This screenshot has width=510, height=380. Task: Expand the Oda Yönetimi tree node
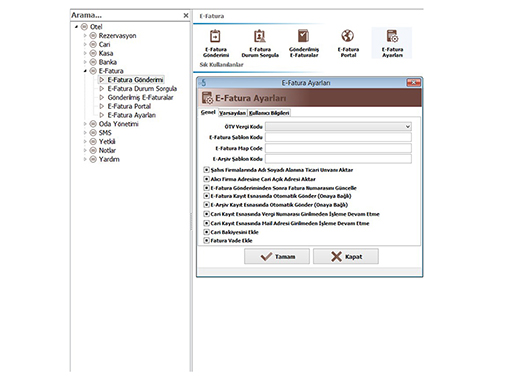point(85,124)
